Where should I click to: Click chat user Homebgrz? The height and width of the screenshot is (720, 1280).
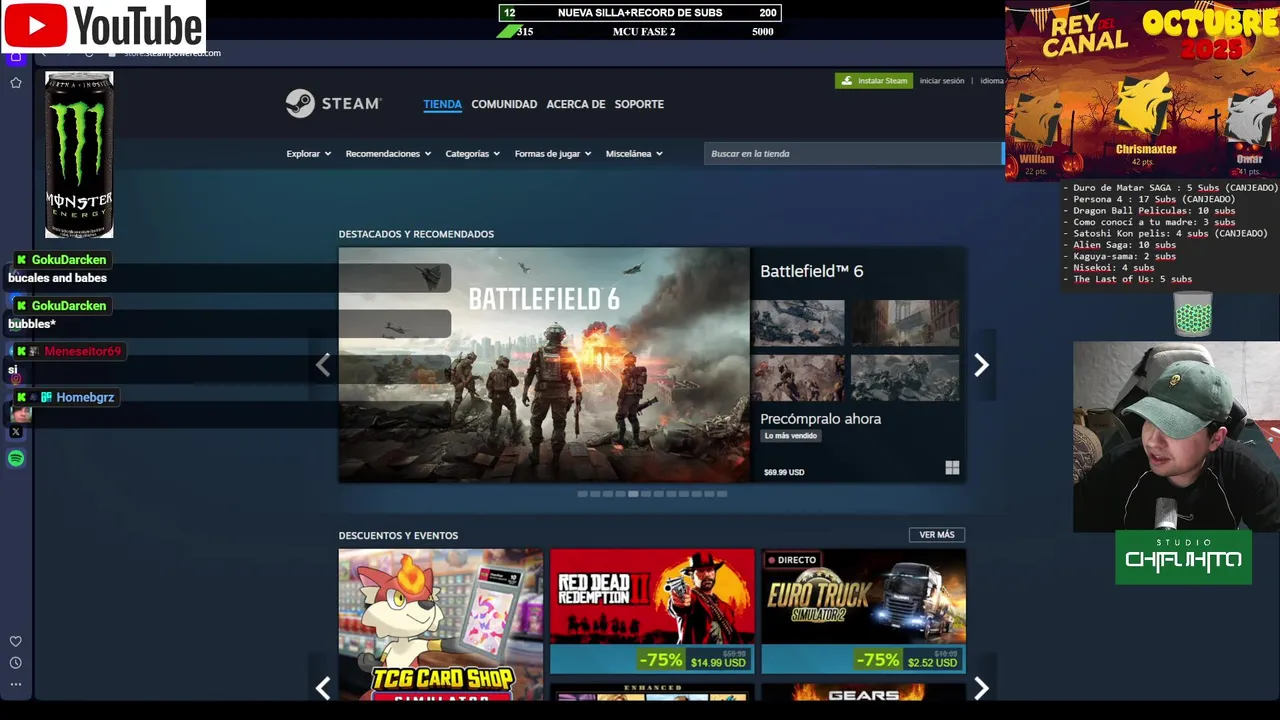(85, 397)
